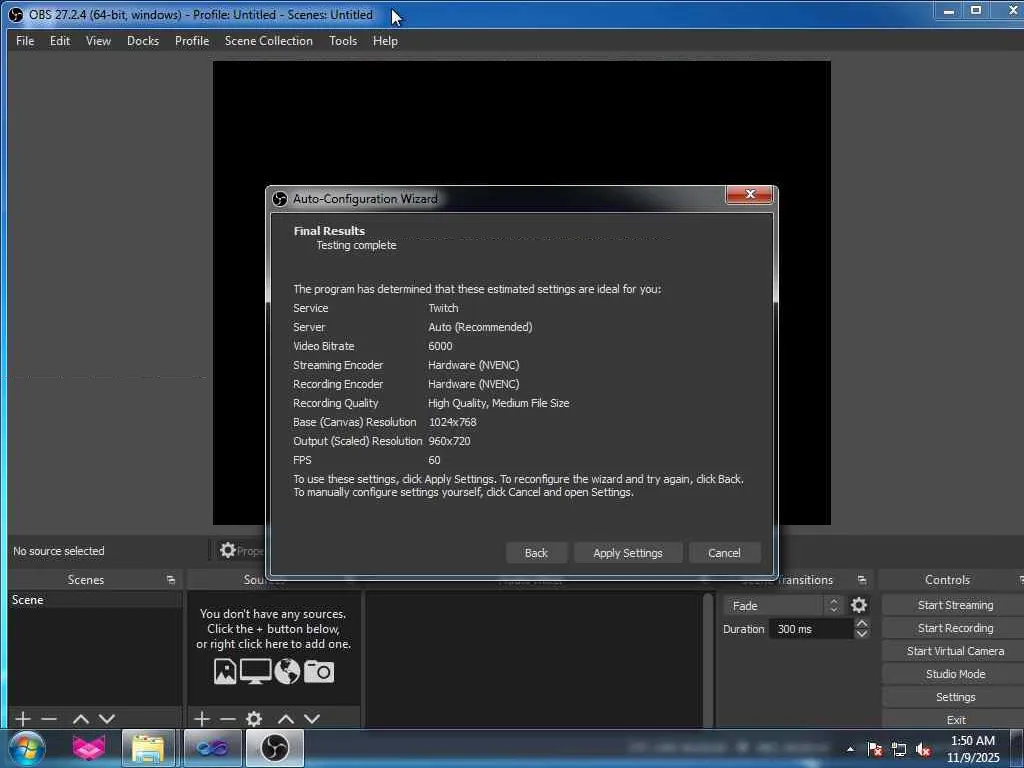Click the network tray icon
The height and width of the screenshot is (768, 1024).
point(899,749)
